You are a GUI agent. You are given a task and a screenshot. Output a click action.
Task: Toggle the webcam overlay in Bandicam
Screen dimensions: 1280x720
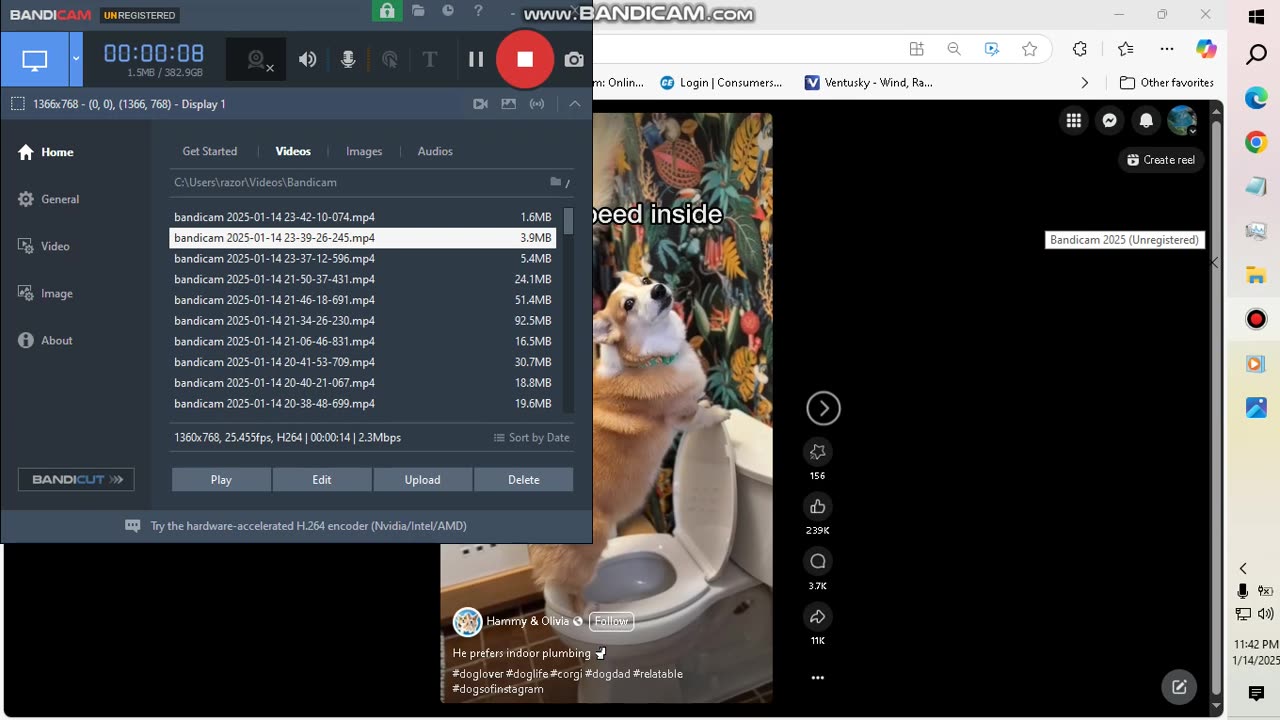257,60
